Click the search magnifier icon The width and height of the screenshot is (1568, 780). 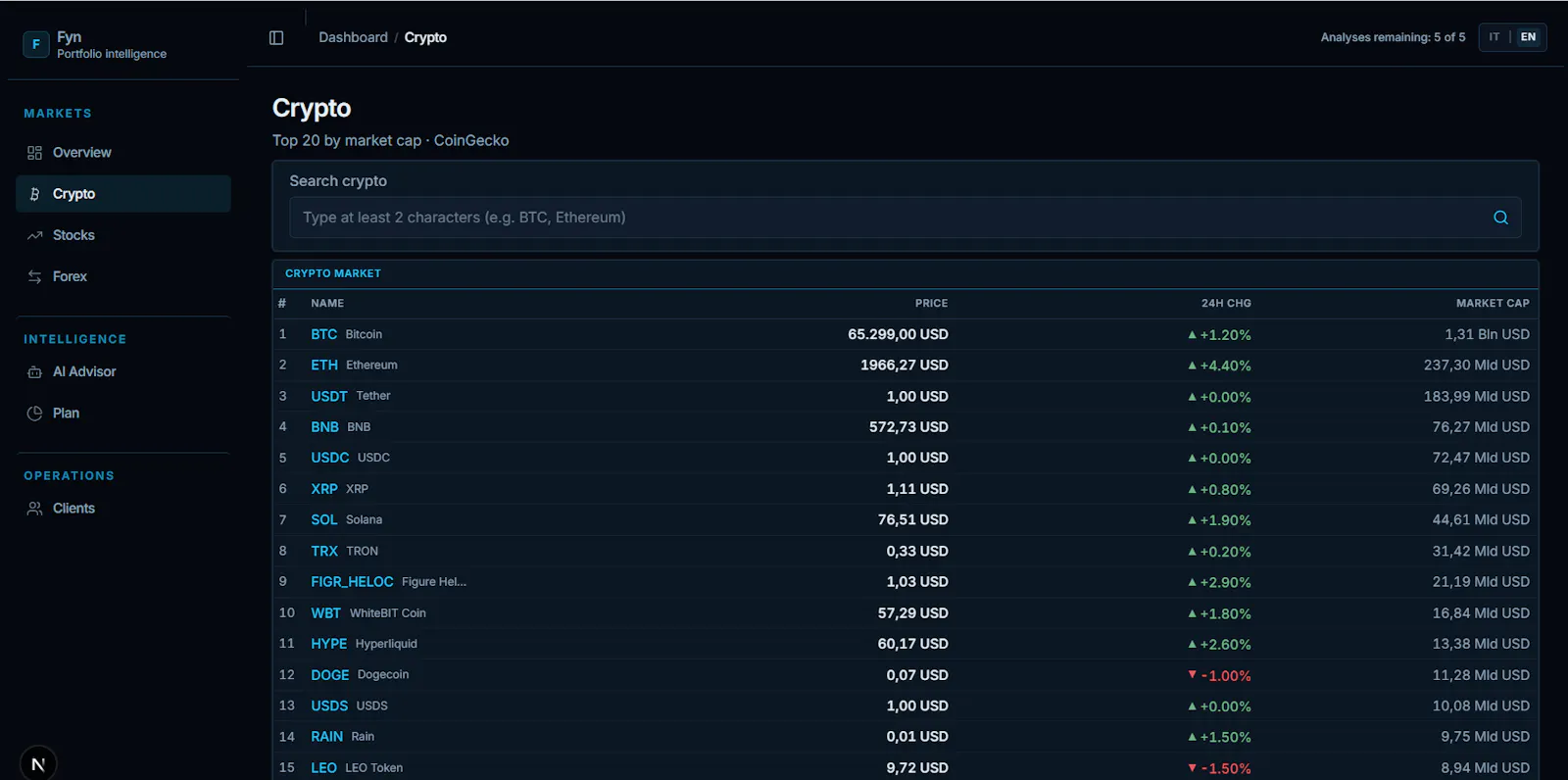point(1500,218)
